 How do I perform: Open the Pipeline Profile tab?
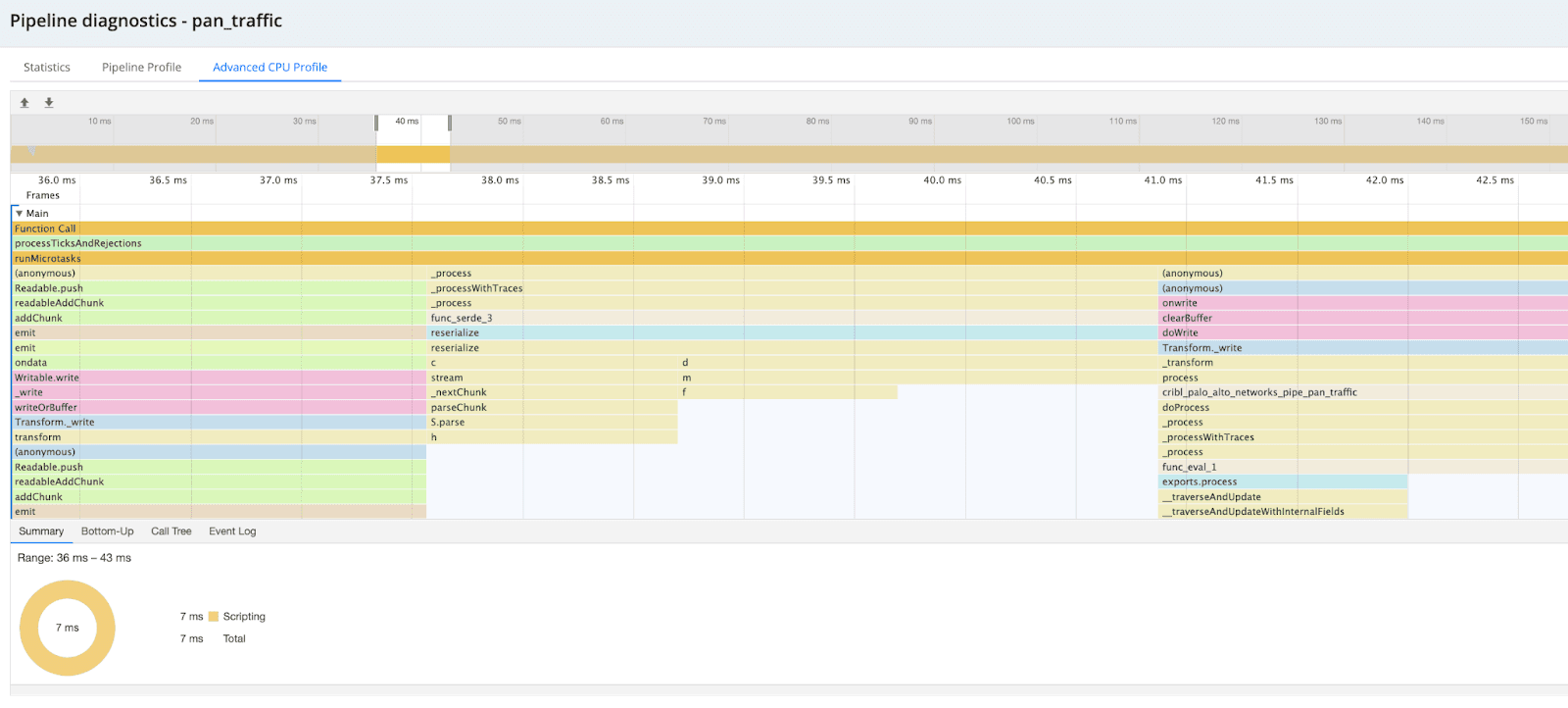pyautogui.click(x=141, y=68)
